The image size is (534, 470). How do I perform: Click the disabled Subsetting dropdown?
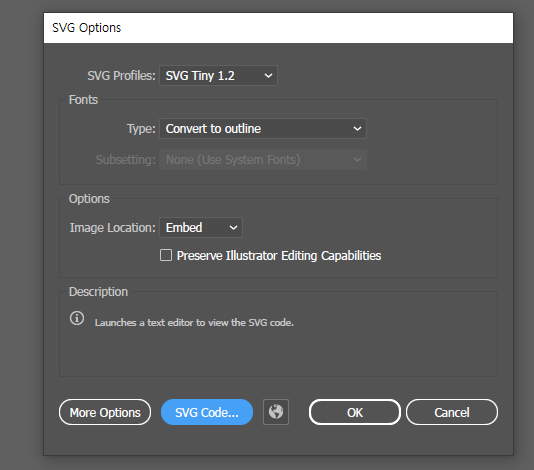pos(263,160)
